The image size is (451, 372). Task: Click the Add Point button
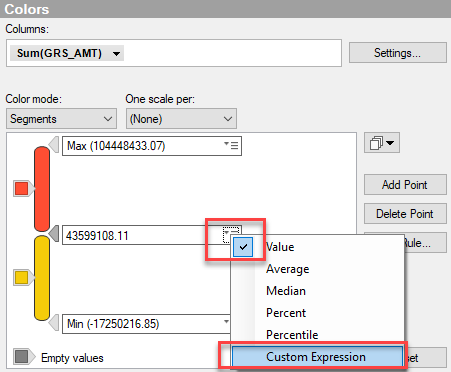point(405,185)
